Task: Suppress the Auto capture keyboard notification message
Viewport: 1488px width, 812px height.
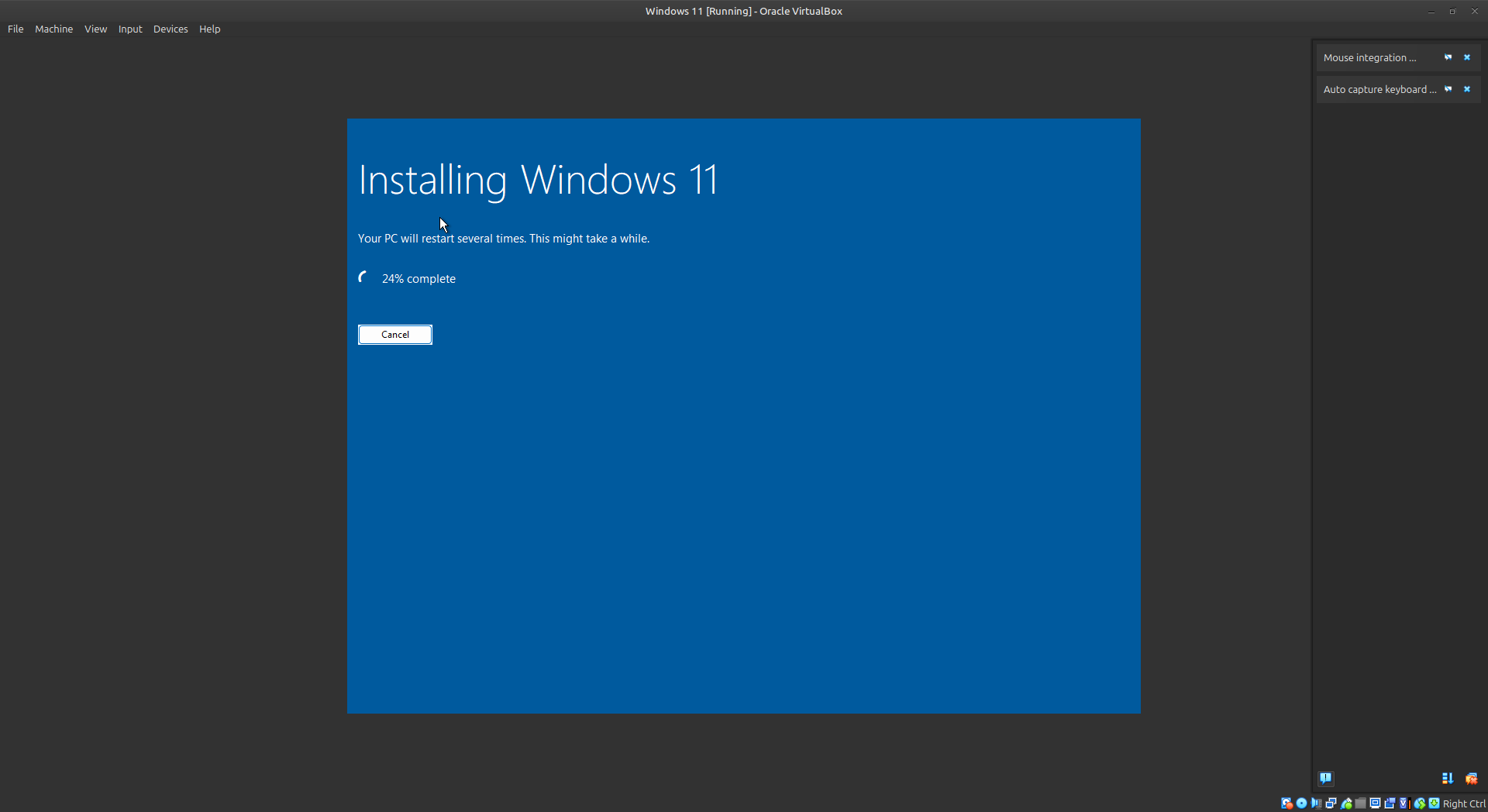Action: click(x=1448, y=89)
